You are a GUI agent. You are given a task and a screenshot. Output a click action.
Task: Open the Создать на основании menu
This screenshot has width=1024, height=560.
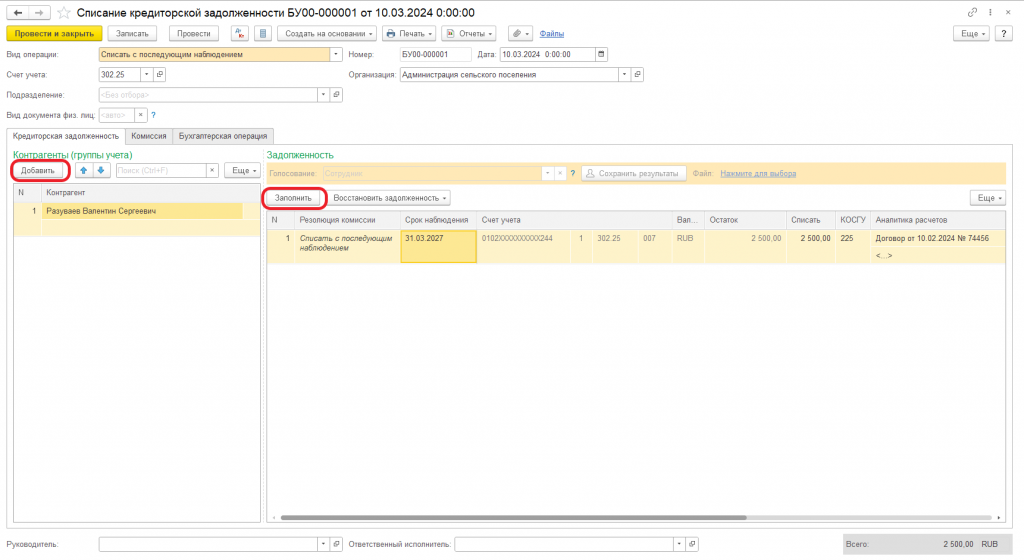click(327, 33)
